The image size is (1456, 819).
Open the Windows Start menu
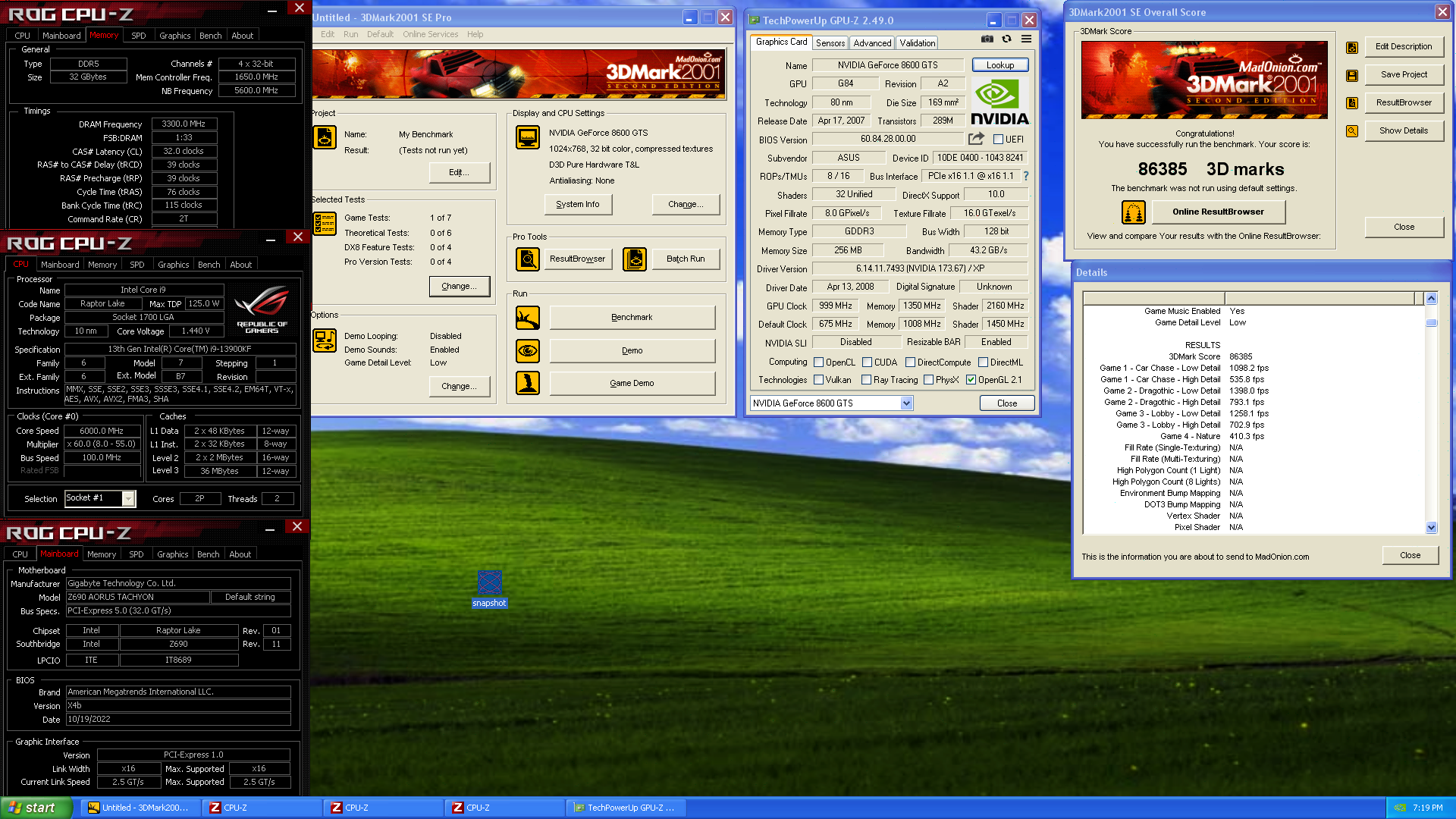(x=36, y=808)
